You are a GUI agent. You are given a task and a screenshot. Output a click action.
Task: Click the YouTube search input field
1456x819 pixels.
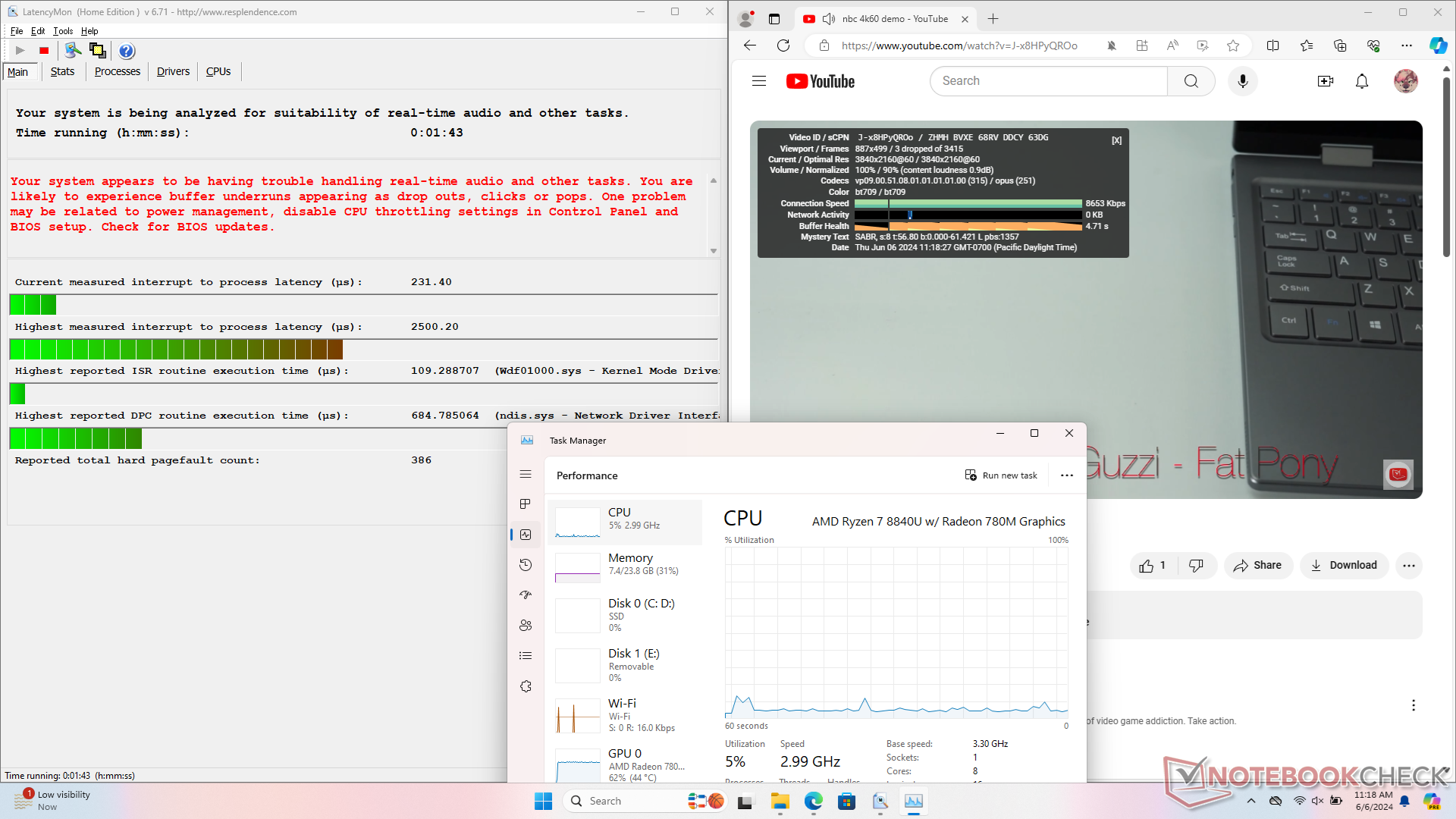point(1048,81)
